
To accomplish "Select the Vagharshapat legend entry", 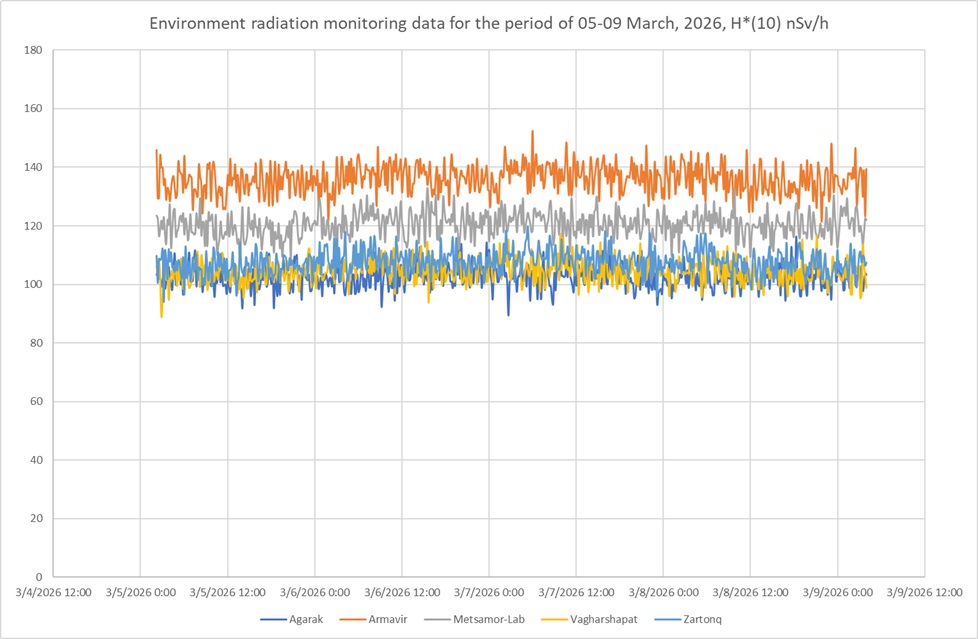I will (x=603, y=619).
